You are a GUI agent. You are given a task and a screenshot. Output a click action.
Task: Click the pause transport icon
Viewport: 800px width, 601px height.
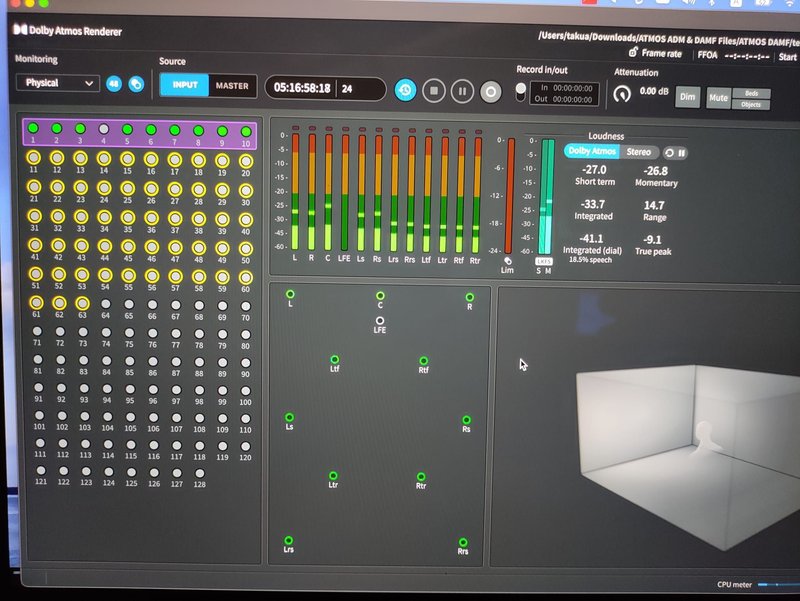462,92
